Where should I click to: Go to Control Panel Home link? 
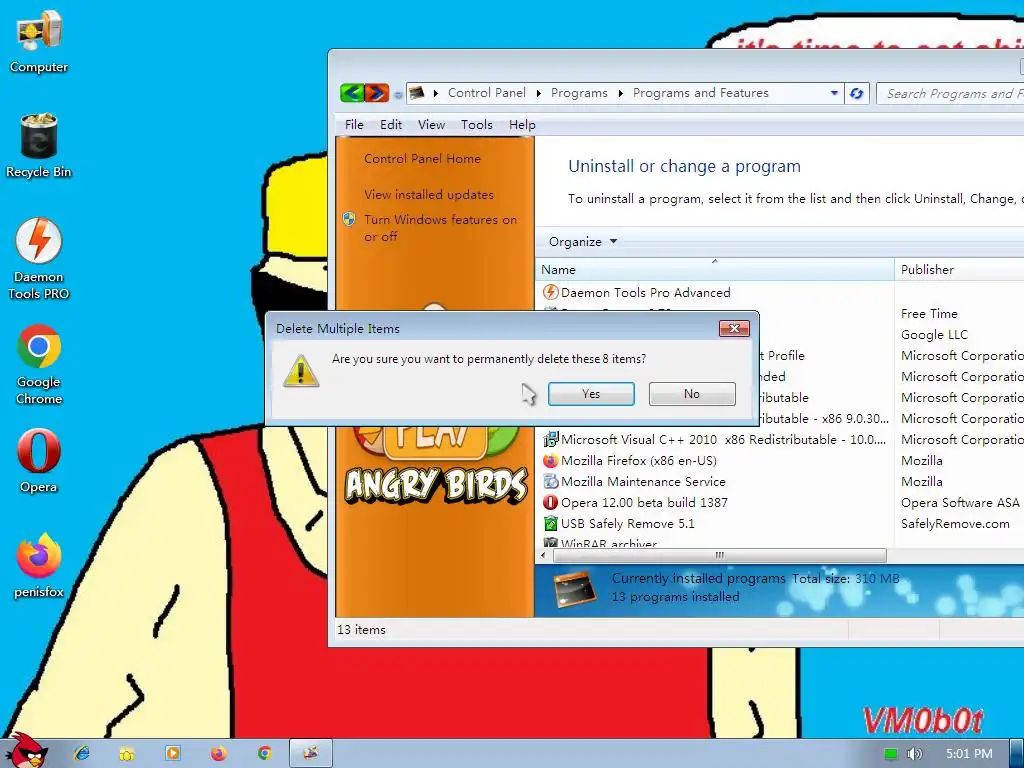tap(422, 159)
